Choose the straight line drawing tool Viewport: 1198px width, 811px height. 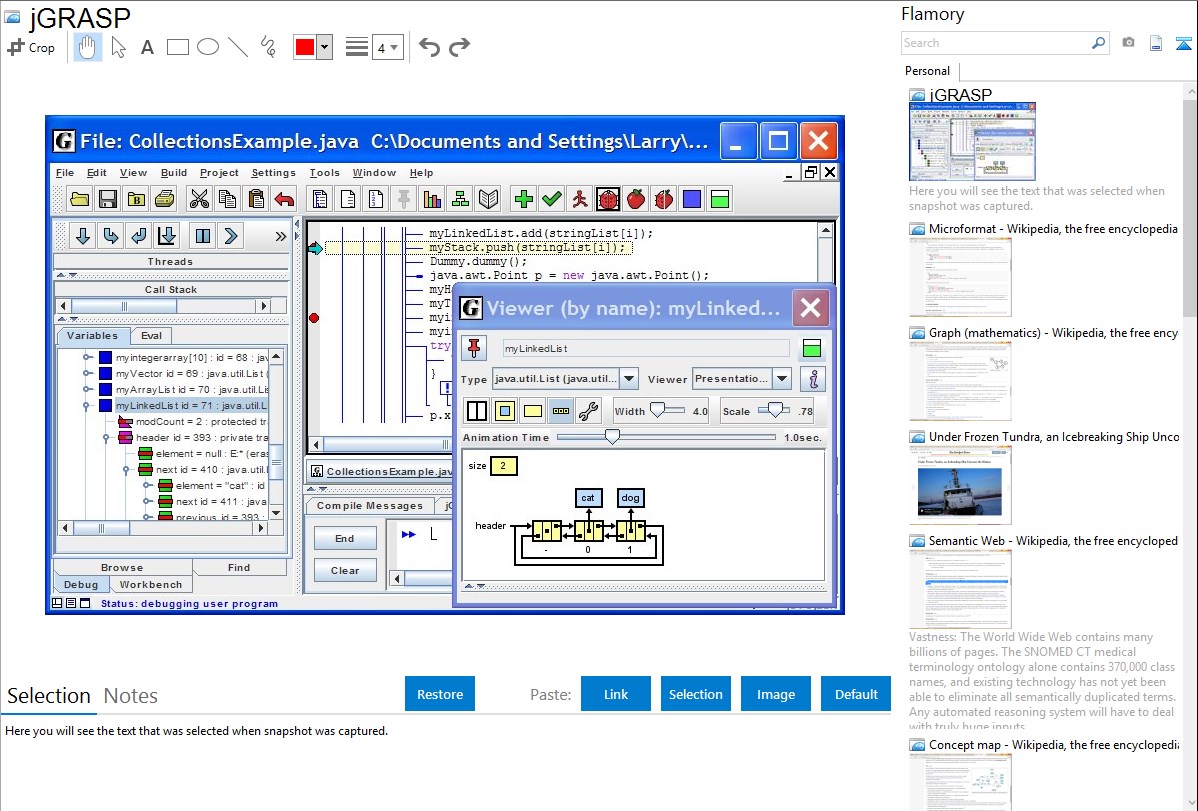click(x=238, y=47)
